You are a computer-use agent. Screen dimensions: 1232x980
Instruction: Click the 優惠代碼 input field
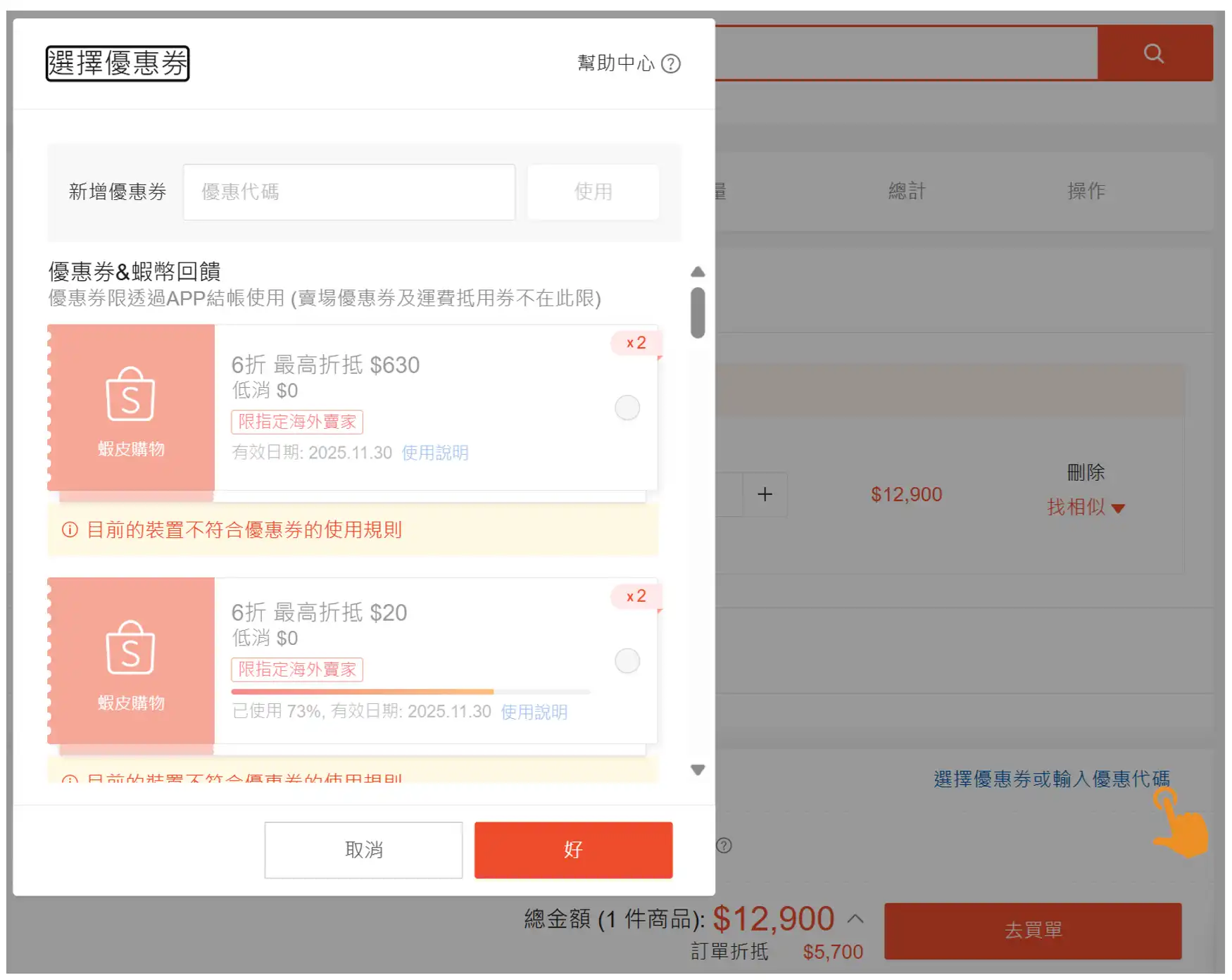pyautogui.click(x=349, y=192)
